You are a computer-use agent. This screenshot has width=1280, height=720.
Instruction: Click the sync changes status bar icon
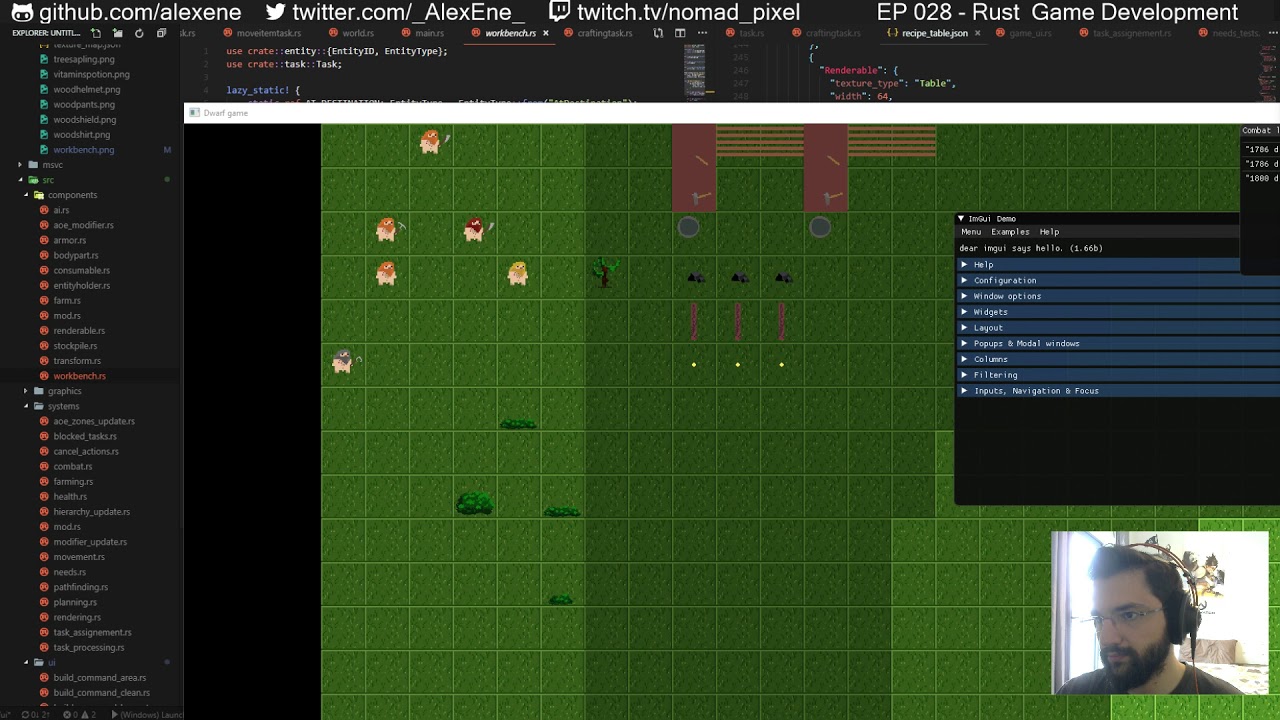point(37,714)
